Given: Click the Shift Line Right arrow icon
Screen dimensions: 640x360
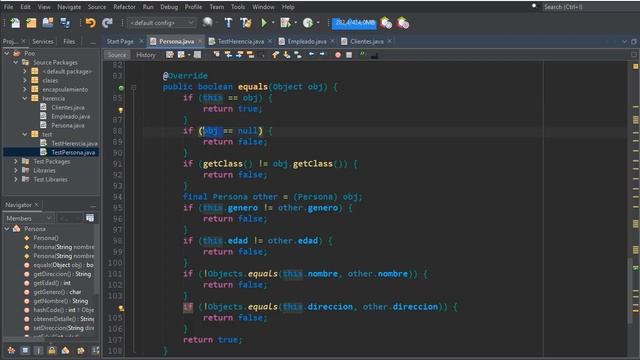Looking at the screenshot, I should tap(322, 54).
